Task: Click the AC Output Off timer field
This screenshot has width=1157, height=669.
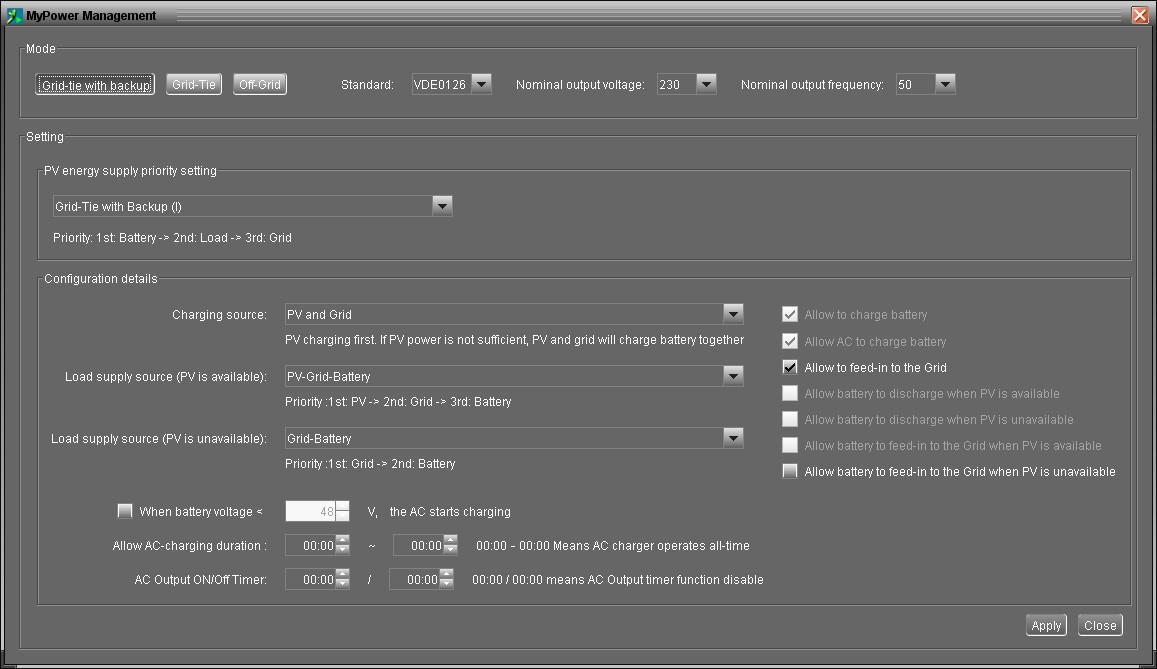Action: [414, 579]
